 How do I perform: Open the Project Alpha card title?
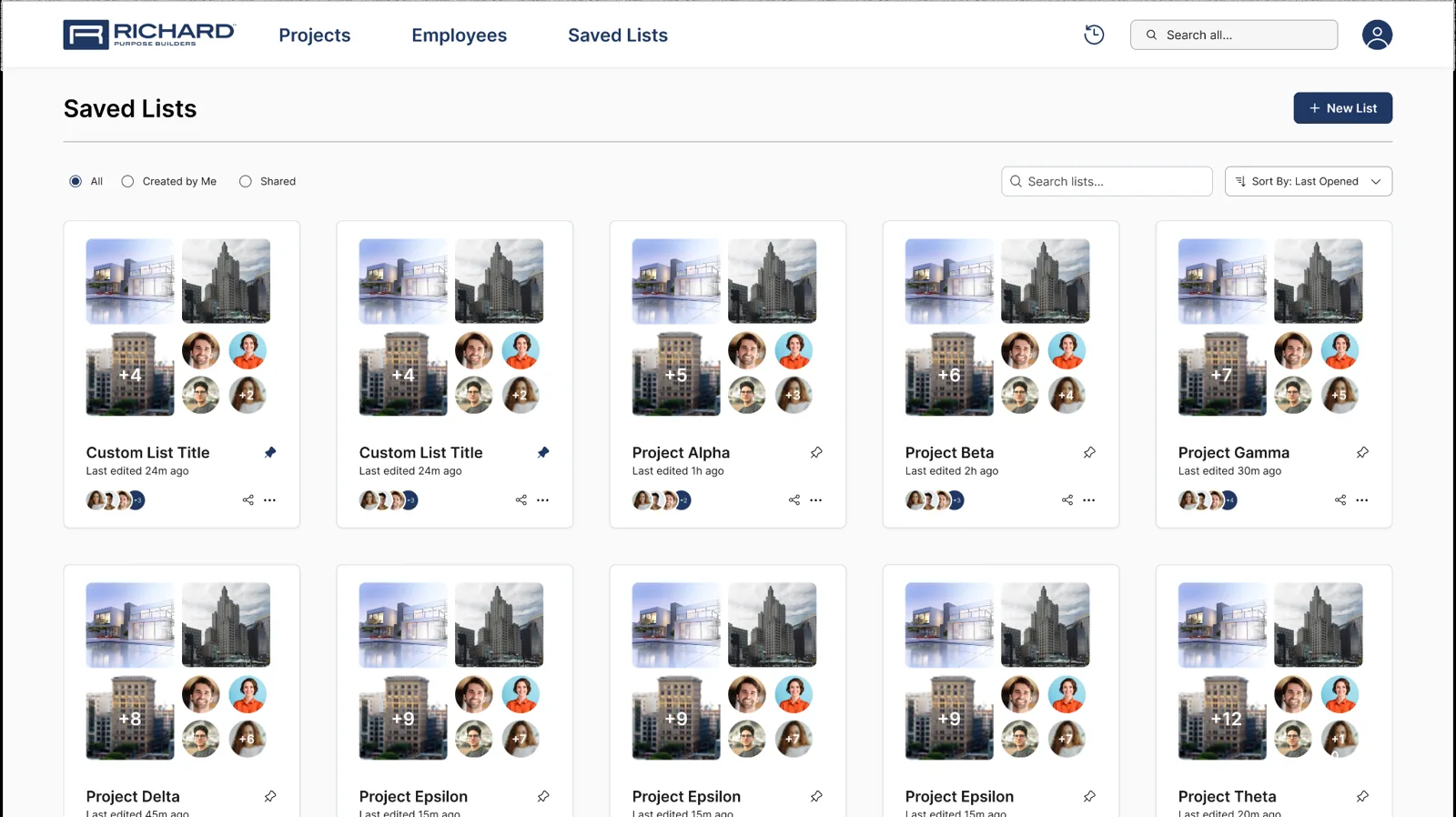[x=681, y=452]
